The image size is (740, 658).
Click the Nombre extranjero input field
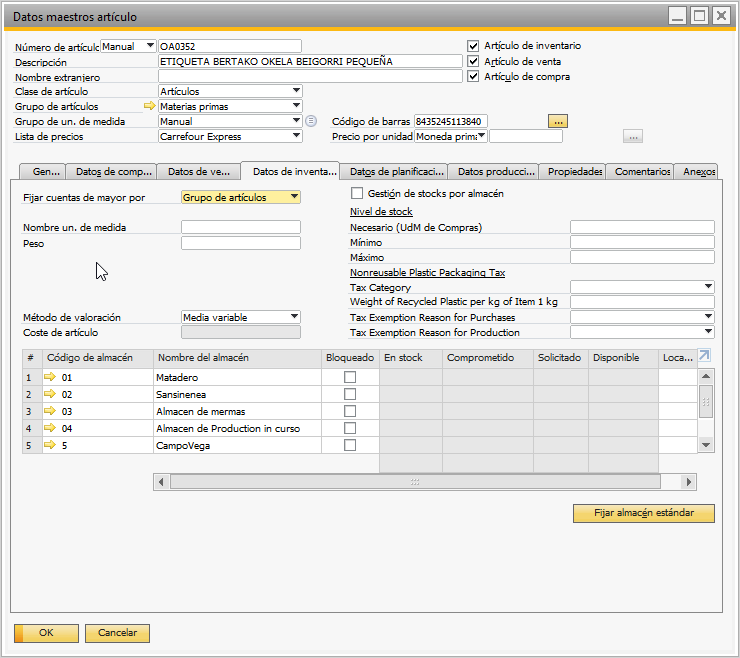(x=310, y=76)
